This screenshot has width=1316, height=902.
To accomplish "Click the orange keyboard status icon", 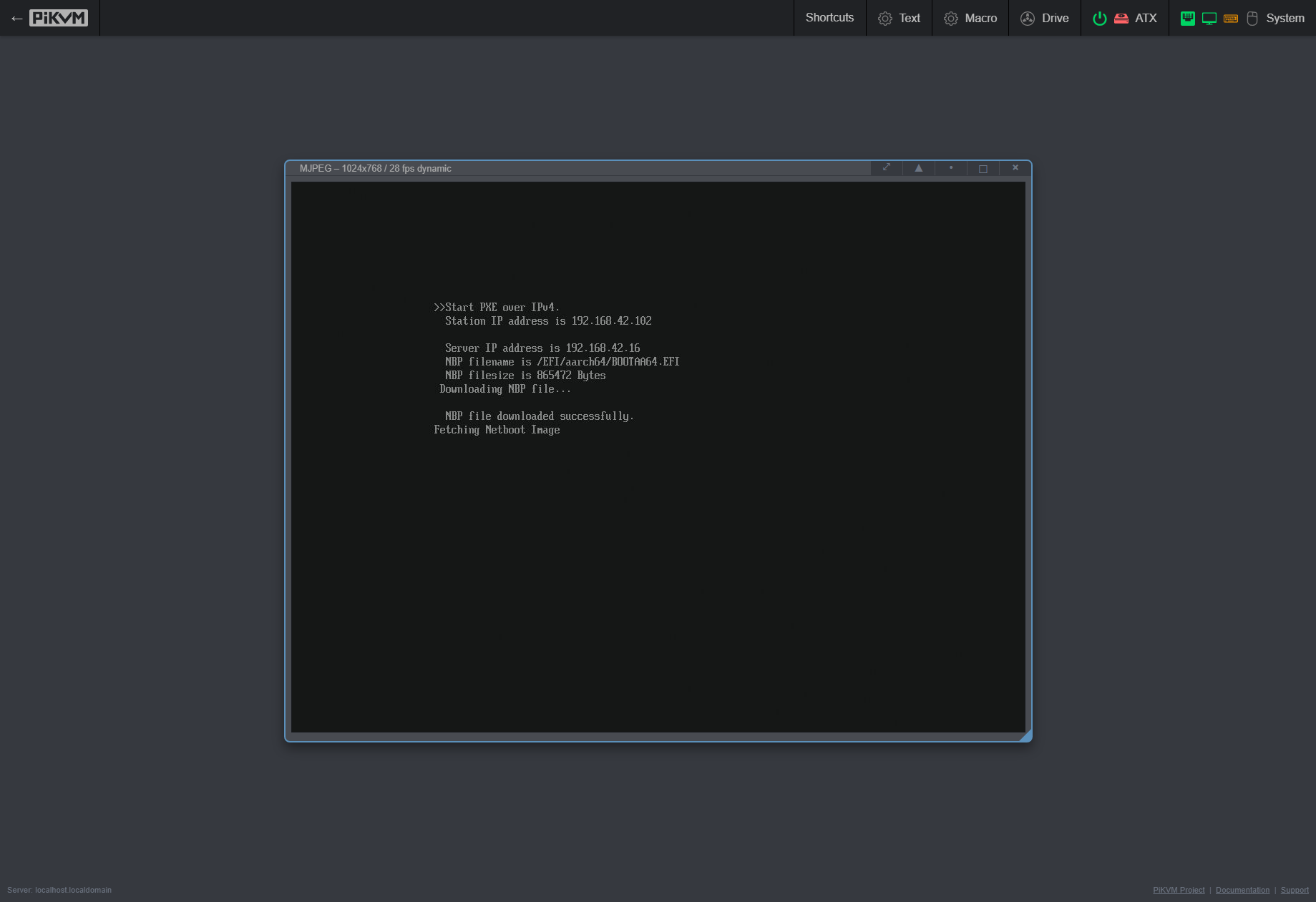I will (1231, 19).
